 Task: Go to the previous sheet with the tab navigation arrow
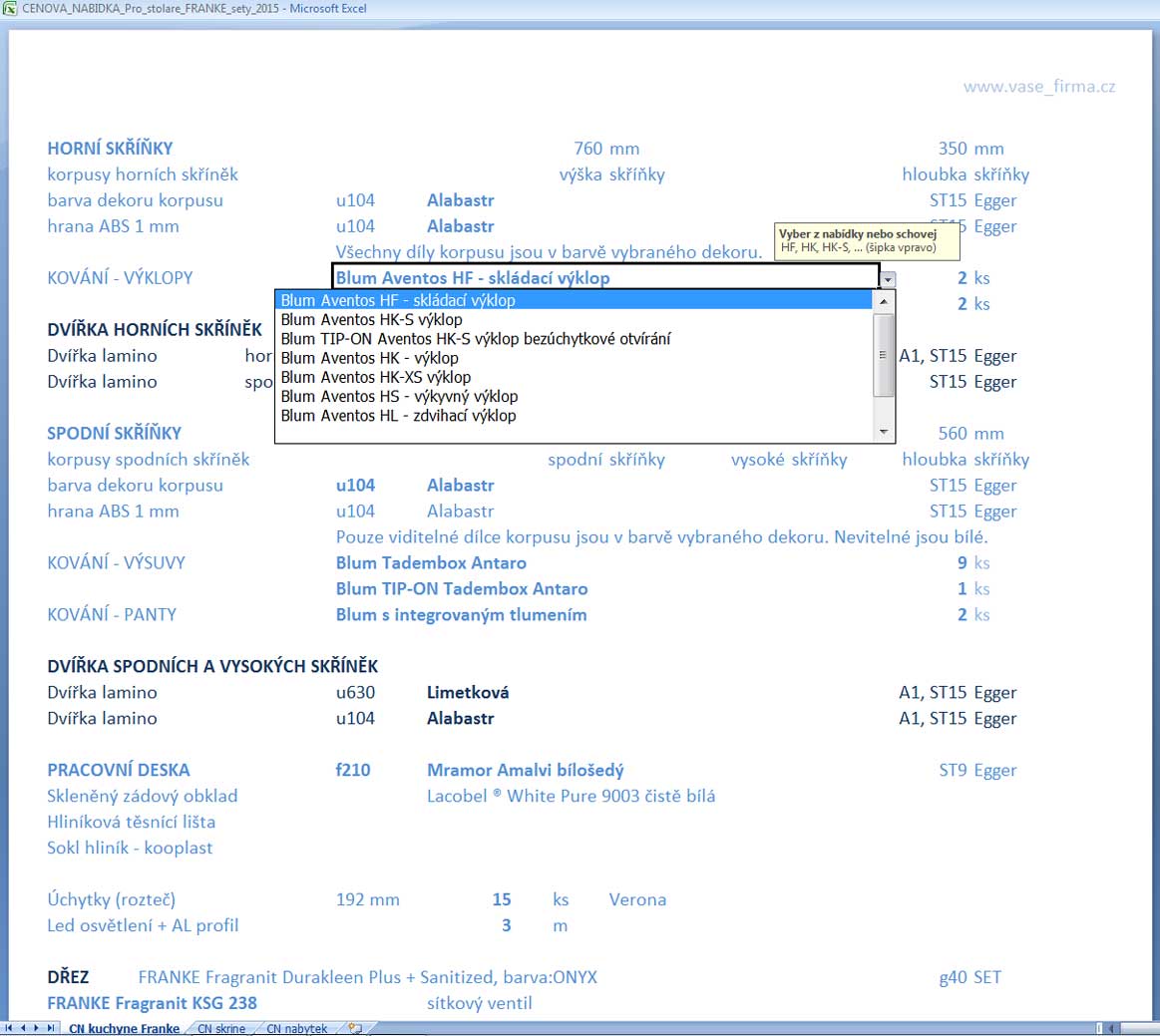[x=23, y=1028]
